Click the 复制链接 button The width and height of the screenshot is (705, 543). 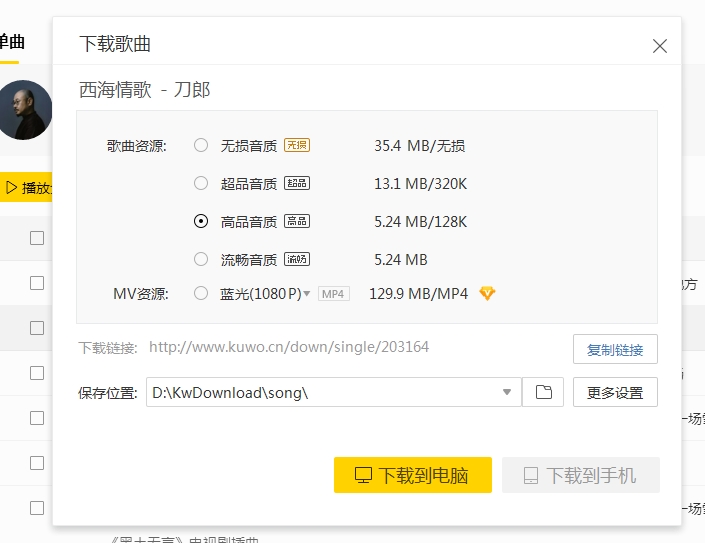pos(615,349)
